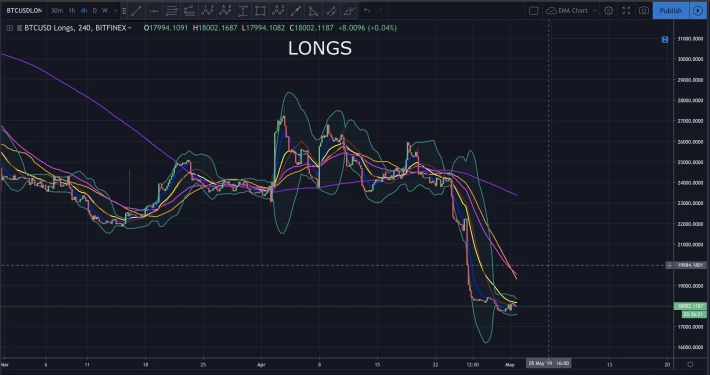Click the 05 May '19 16:00 date label
The width and height of the screenshot is (710, 375).
(x=548, y=363)
